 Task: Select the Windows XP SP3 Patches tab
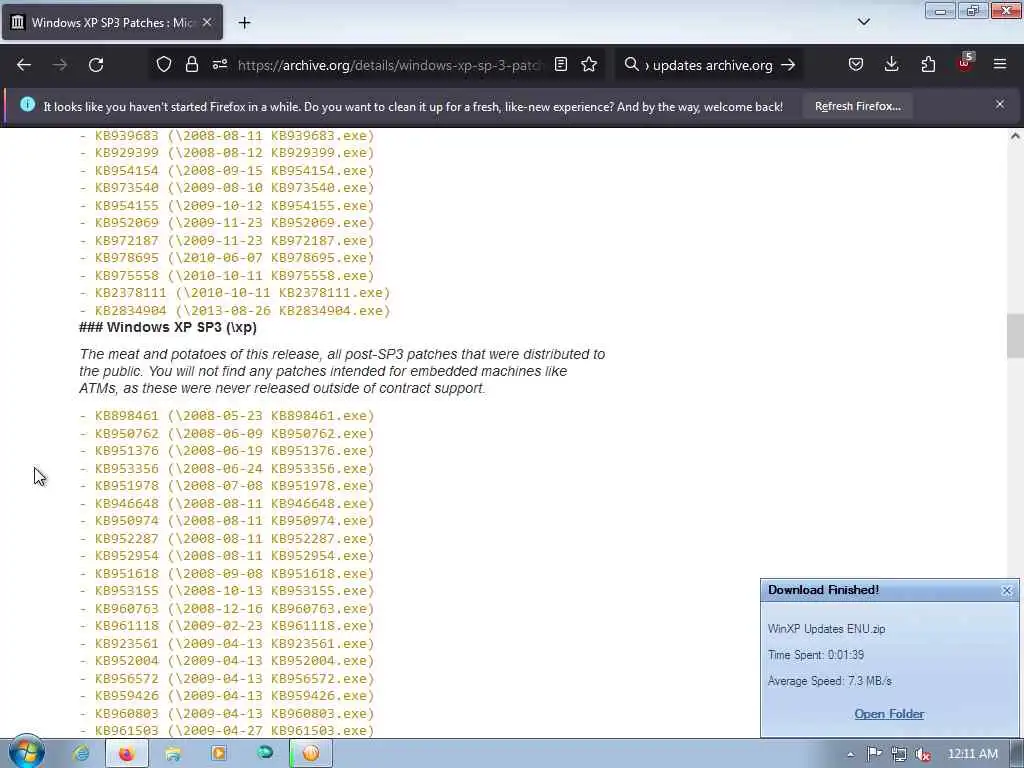[x=112, y=23]
